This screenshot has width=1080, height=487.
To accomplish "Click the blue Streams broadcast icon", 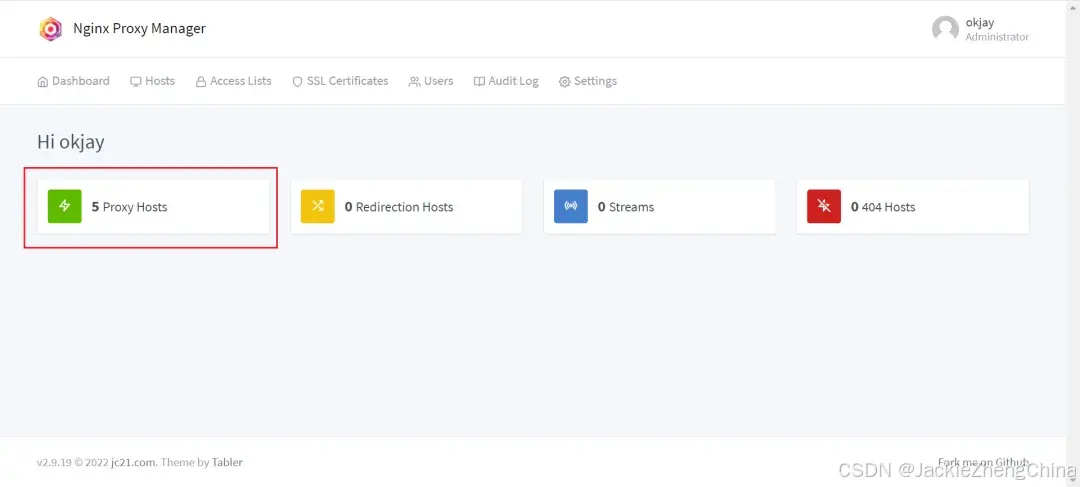I will click(x=571, y=207).
